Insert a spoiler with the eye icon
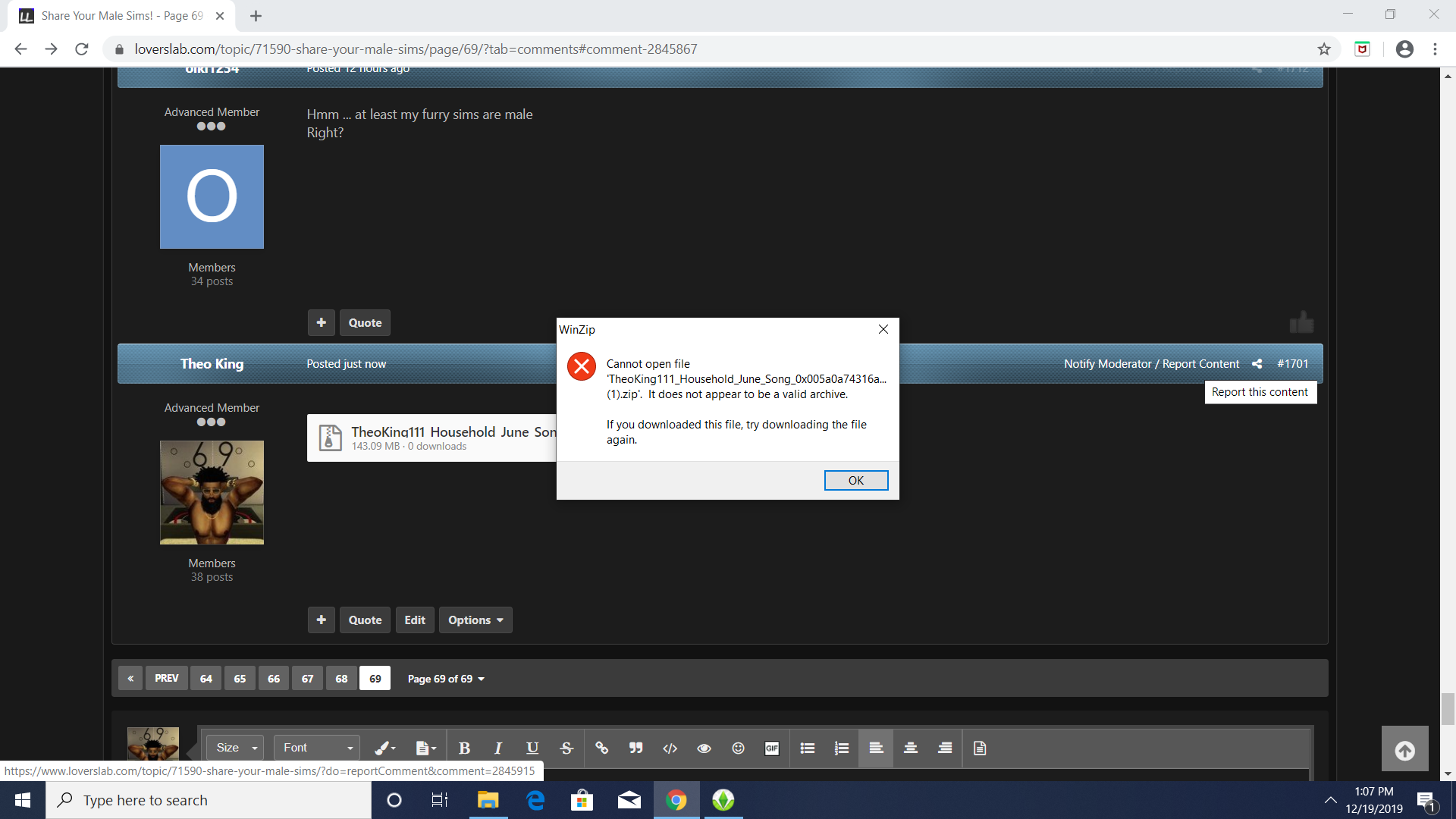The image size is (1456, 819). tap(704, 748)
